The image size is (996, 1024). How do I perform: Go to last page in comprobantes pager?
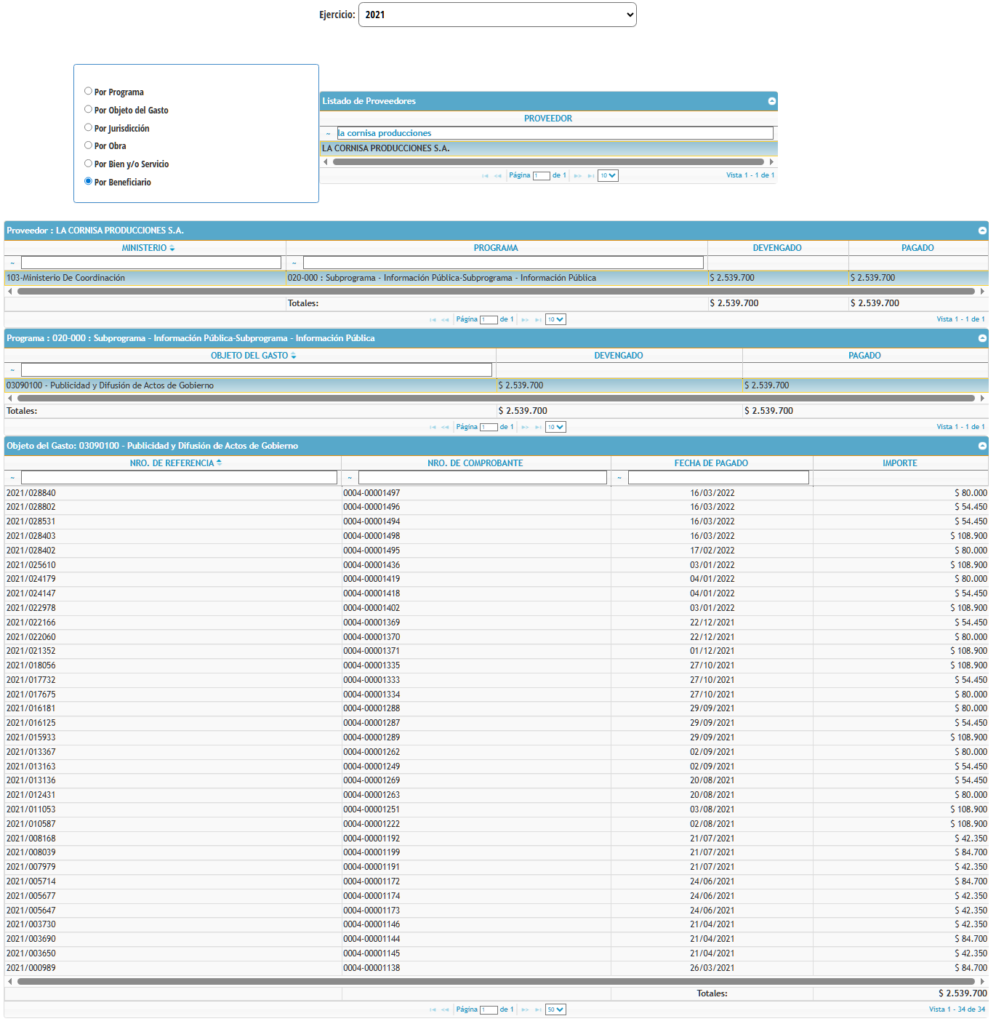coord(537,1010)
